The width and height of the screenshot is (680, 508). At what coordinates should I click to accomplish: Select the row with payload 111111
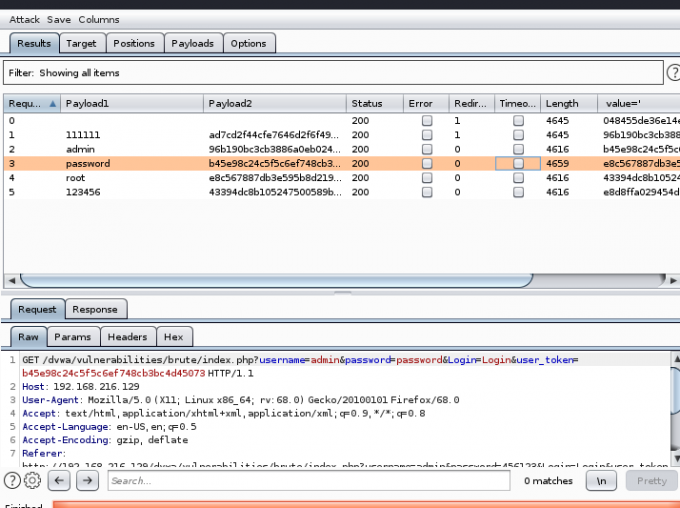(x=342, y=135)
